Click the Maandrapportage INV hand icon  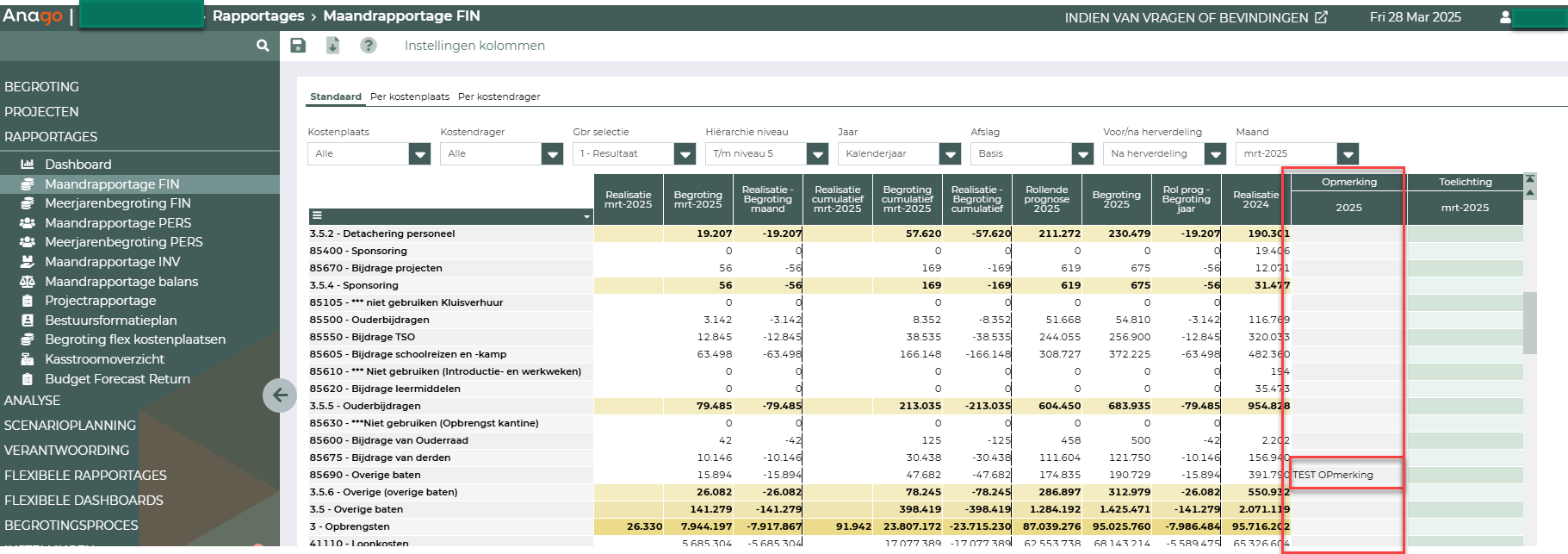click(x=28, y=262)
